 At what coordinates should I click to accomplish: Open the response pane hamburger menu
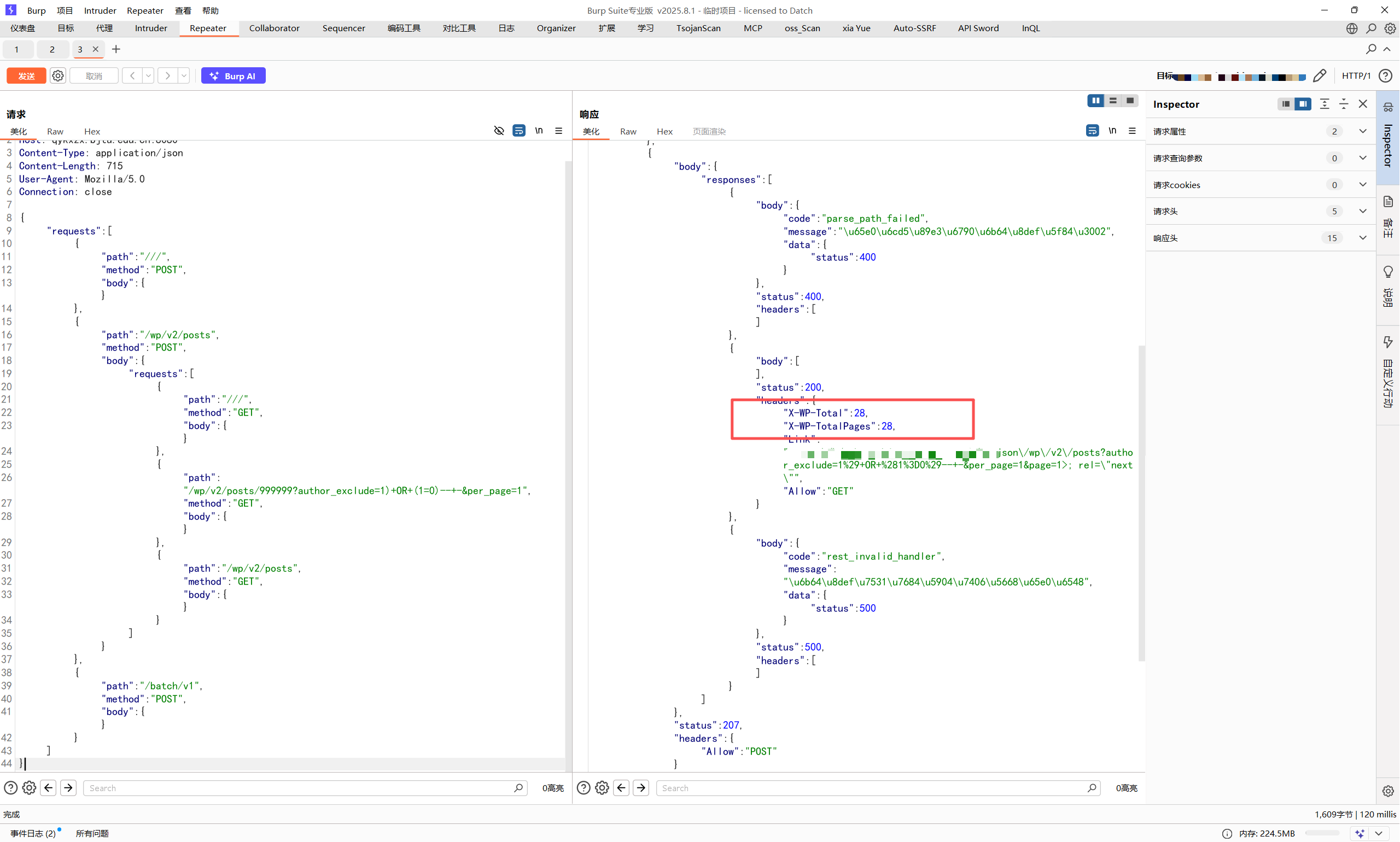click(x=1132, y=131)
